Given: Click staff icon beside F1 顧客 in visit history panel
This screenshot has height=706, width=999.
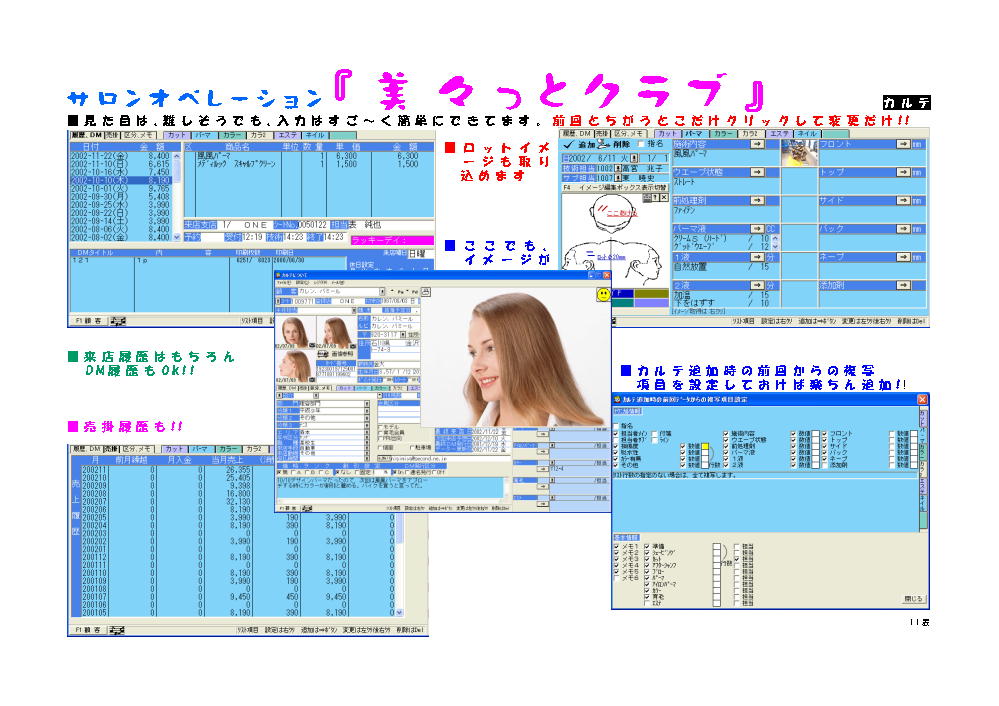Looking at the screenshot, I should pos(117,321).
